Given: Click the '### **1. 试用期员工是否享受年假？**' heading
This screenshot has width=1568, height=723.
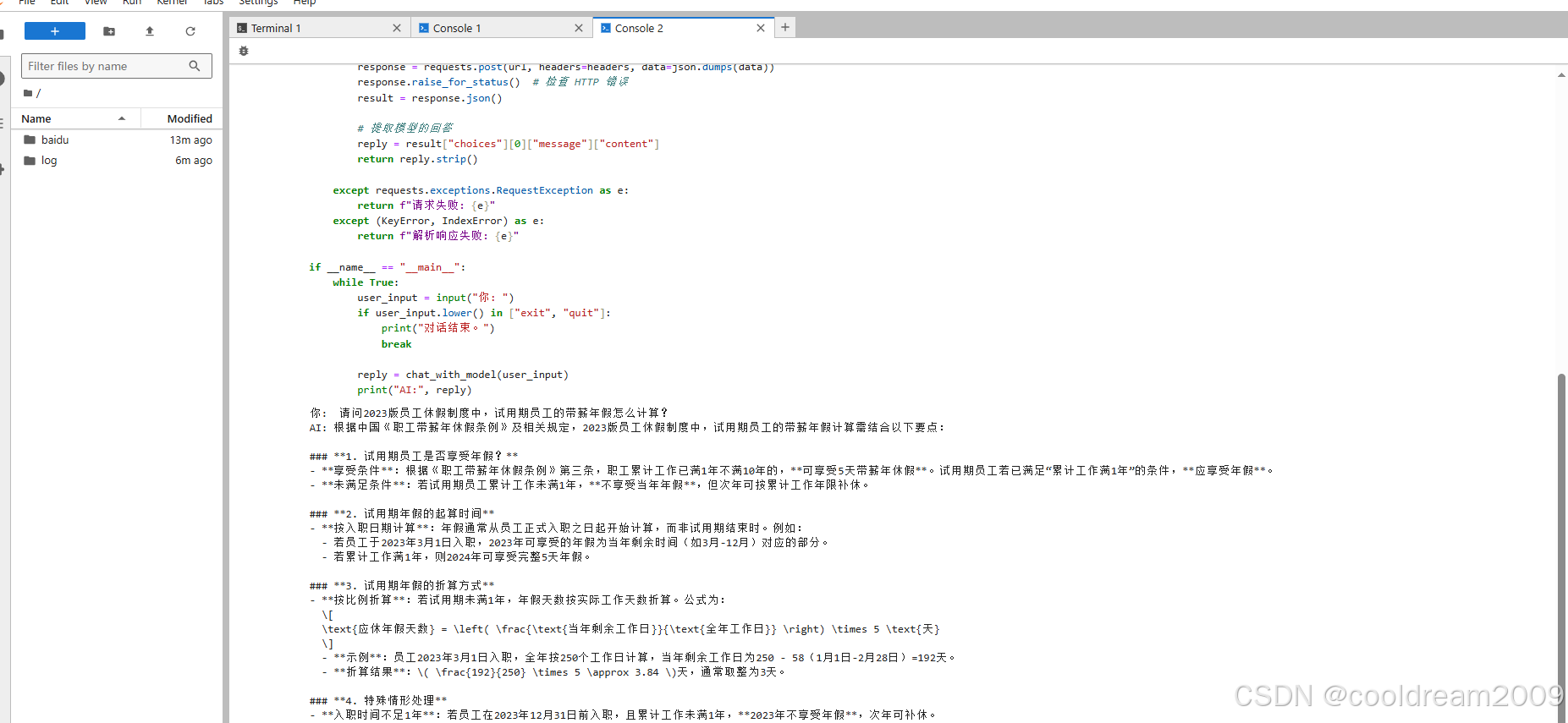Looking at the screenshot, I should (414, 456).
